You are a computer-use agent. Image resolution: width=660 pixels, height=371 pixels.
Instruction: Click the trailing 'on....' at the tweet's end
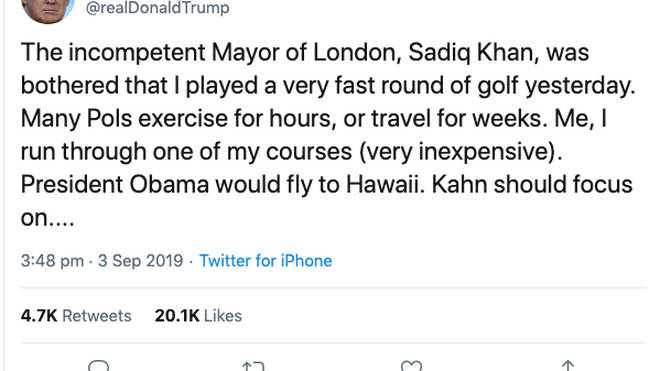click(x=48, y=218)
